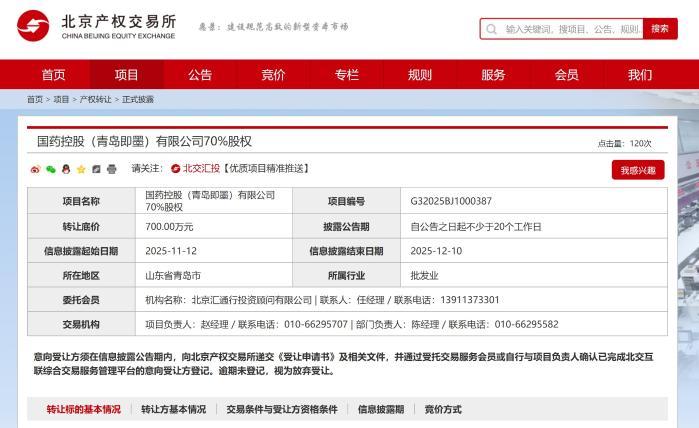Go to 竞价 in the navigation bar

pyautogui.click(x=273, y=75)
